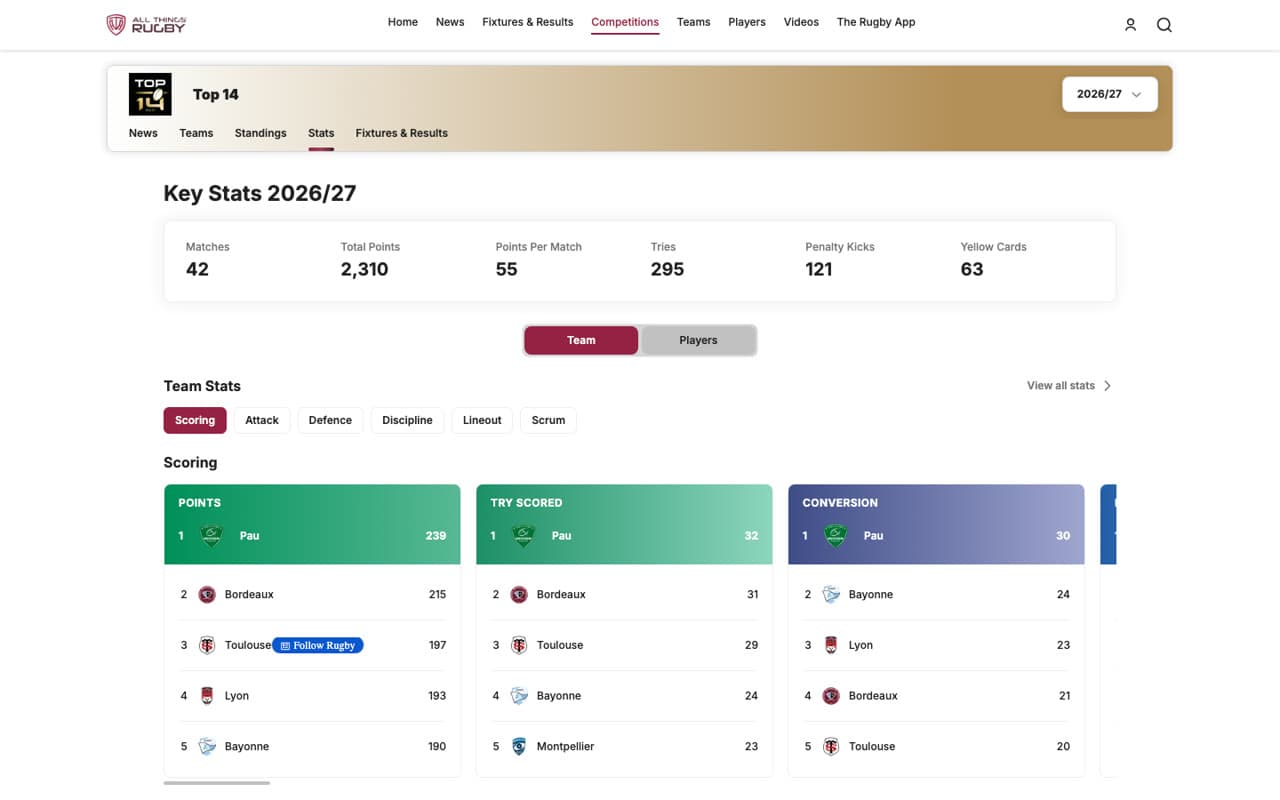Click the All Things Rugby logo
Screen dimensions: 1280x800
tap(146, 24)
